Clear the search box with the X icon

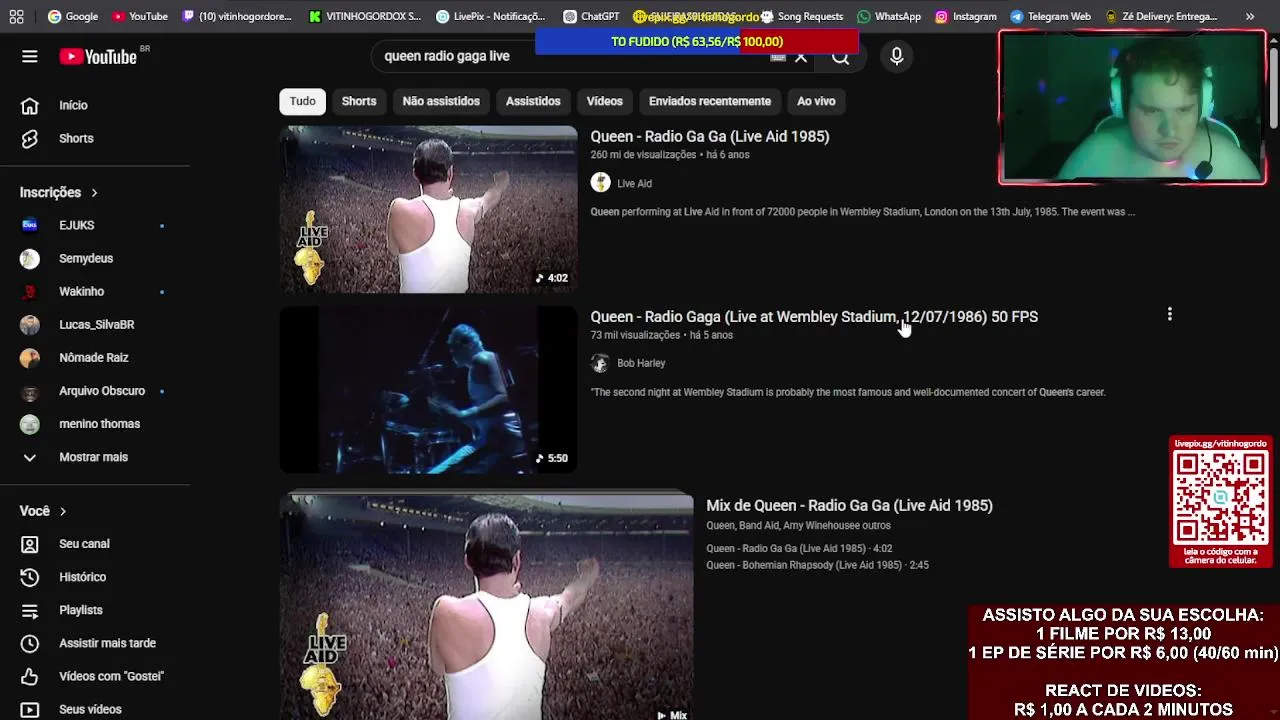point(801,57)
